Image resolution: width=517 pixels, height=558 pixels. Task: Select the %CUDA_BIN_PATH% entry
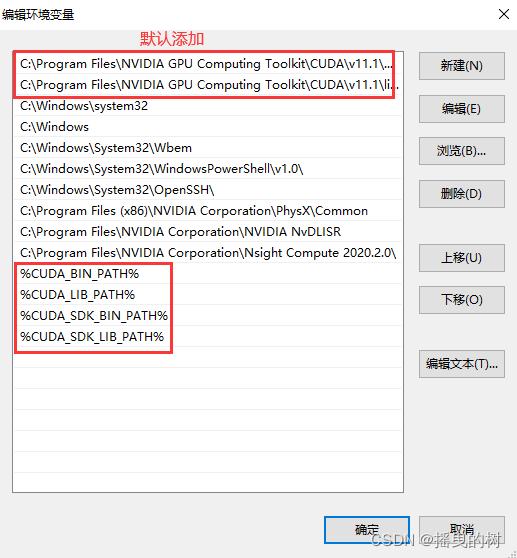click(x=208, y=274)
